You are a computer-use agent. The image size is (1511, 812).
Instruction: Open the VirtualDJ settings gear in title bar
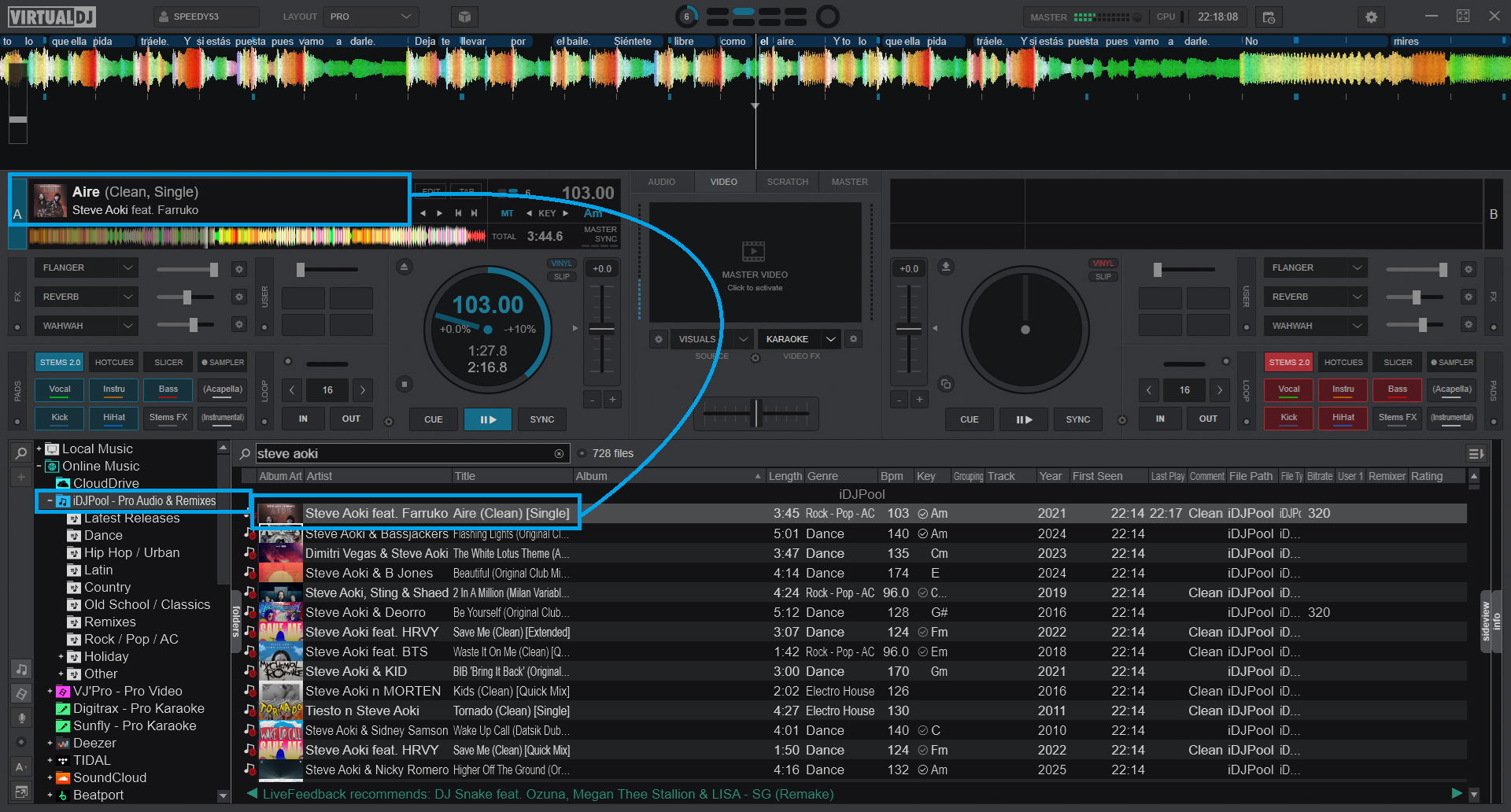click(1371, 17)
